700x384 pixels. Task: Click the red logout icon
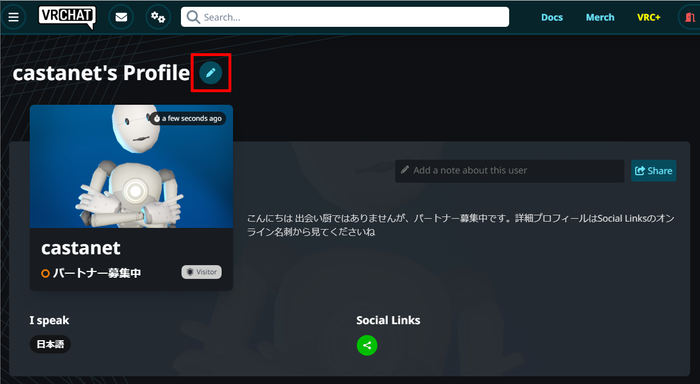tap(689, 17)
